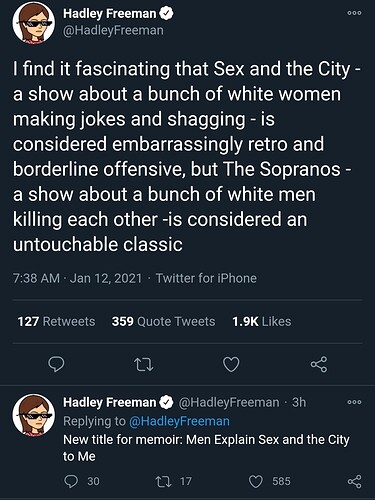Retweet the main tweet using arrows icon
The width and height of the screenshot is (375, 500).
tap(145, 364)
